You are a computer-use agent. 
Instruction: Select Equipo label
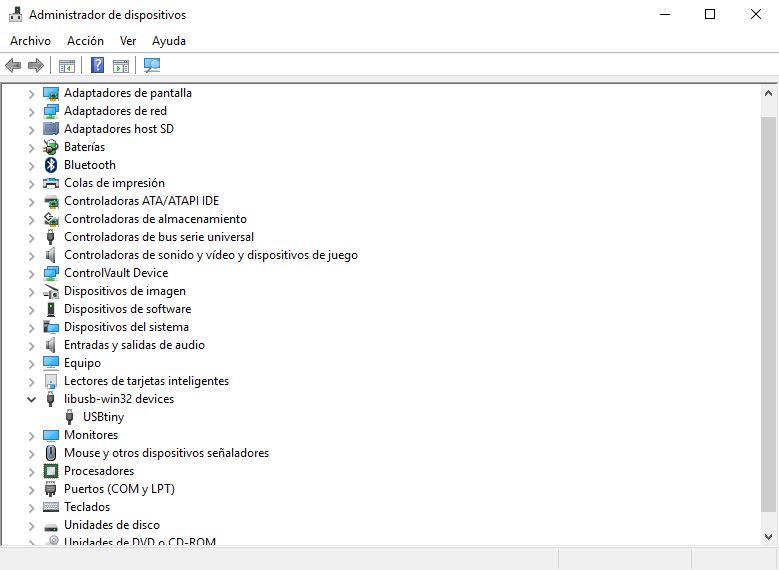(x=82, y=363)
